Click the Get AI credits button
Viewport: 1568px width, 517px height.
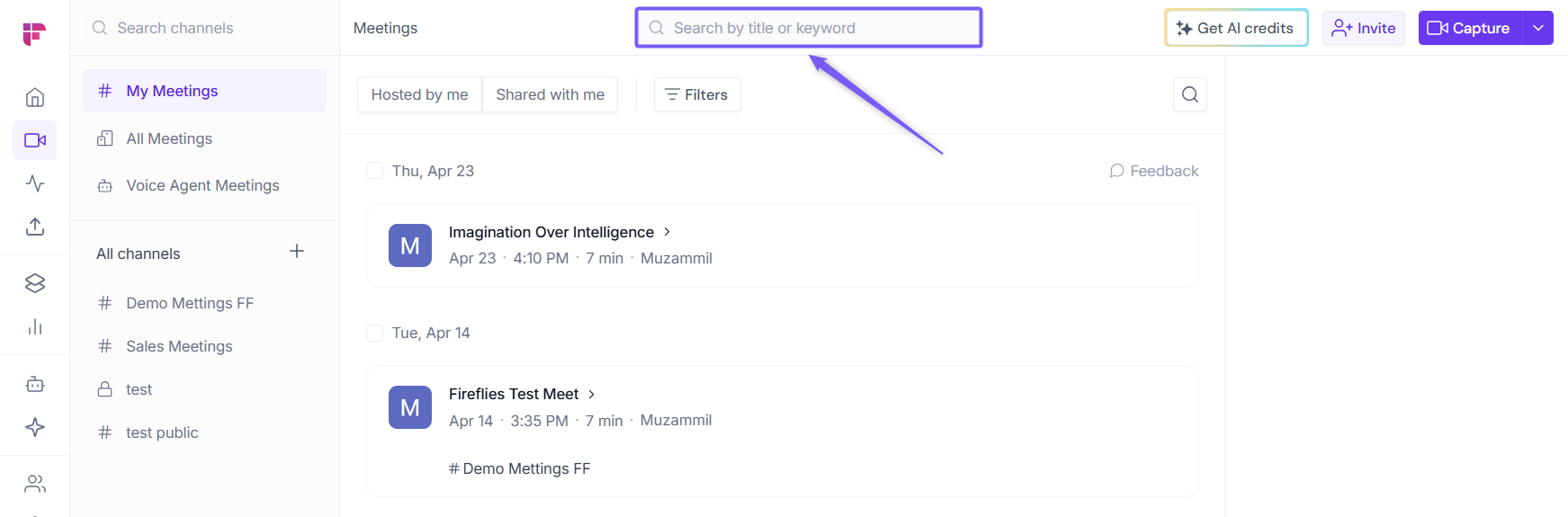point(1236,28)
